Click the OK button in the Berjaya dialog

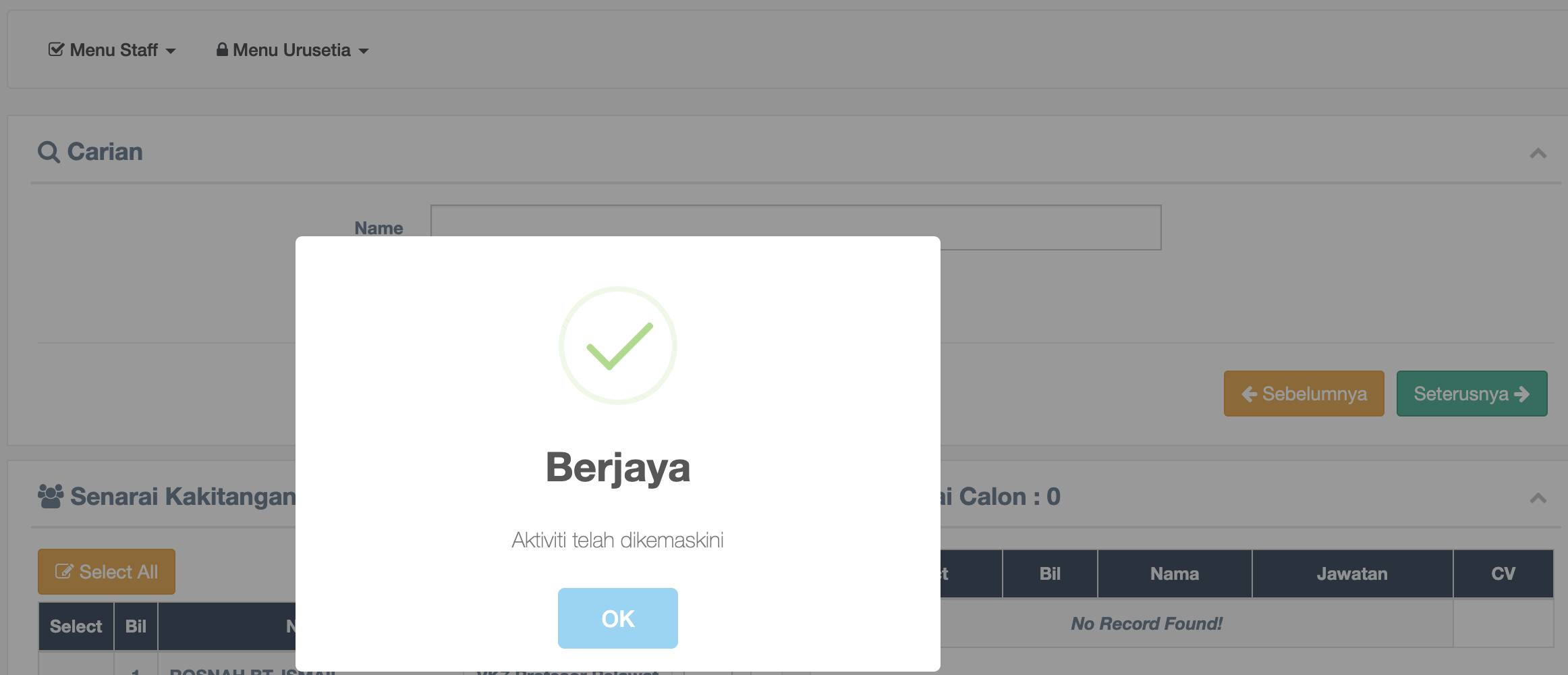[x=617, y=618]
